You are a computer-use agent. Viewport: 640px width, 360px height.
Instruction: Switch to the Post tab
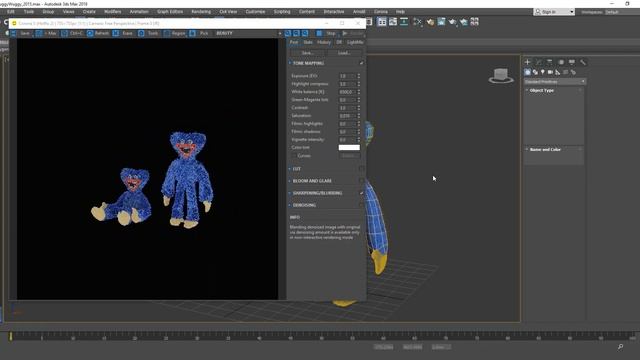click(294, 42)
